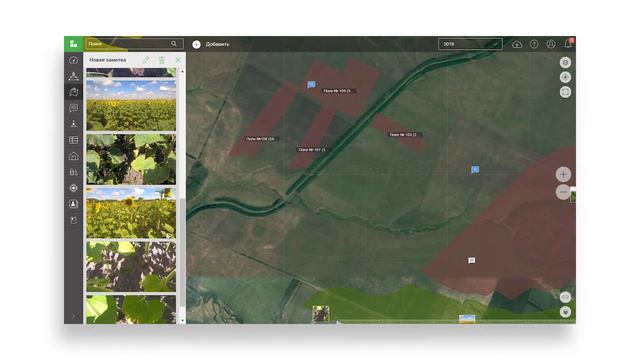The width and height of the screenshot is (640, 360).
Task: Open the green app logo home button
Action: point(73,44)
